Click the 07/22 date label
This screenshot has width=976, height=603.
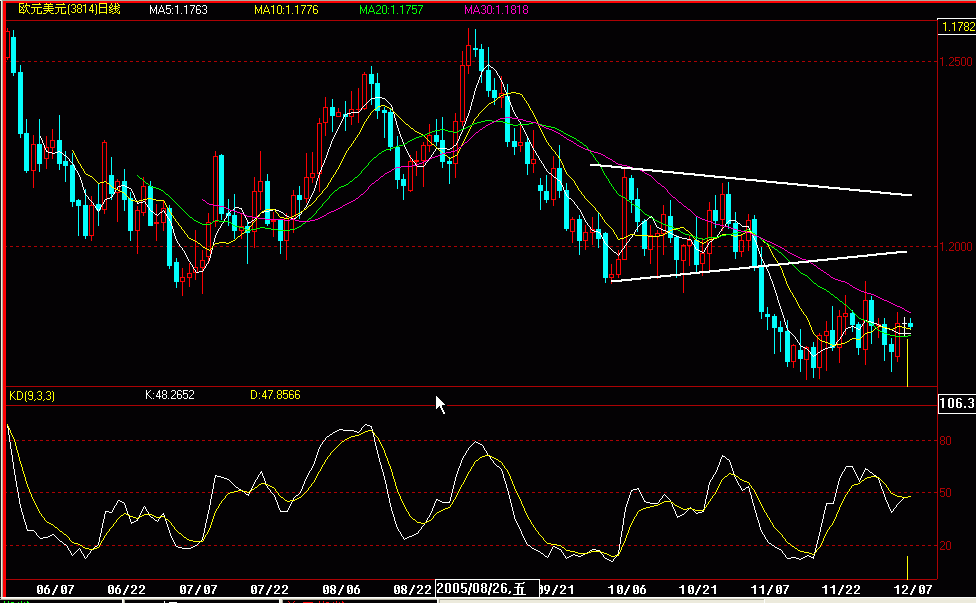coord(269,589)
